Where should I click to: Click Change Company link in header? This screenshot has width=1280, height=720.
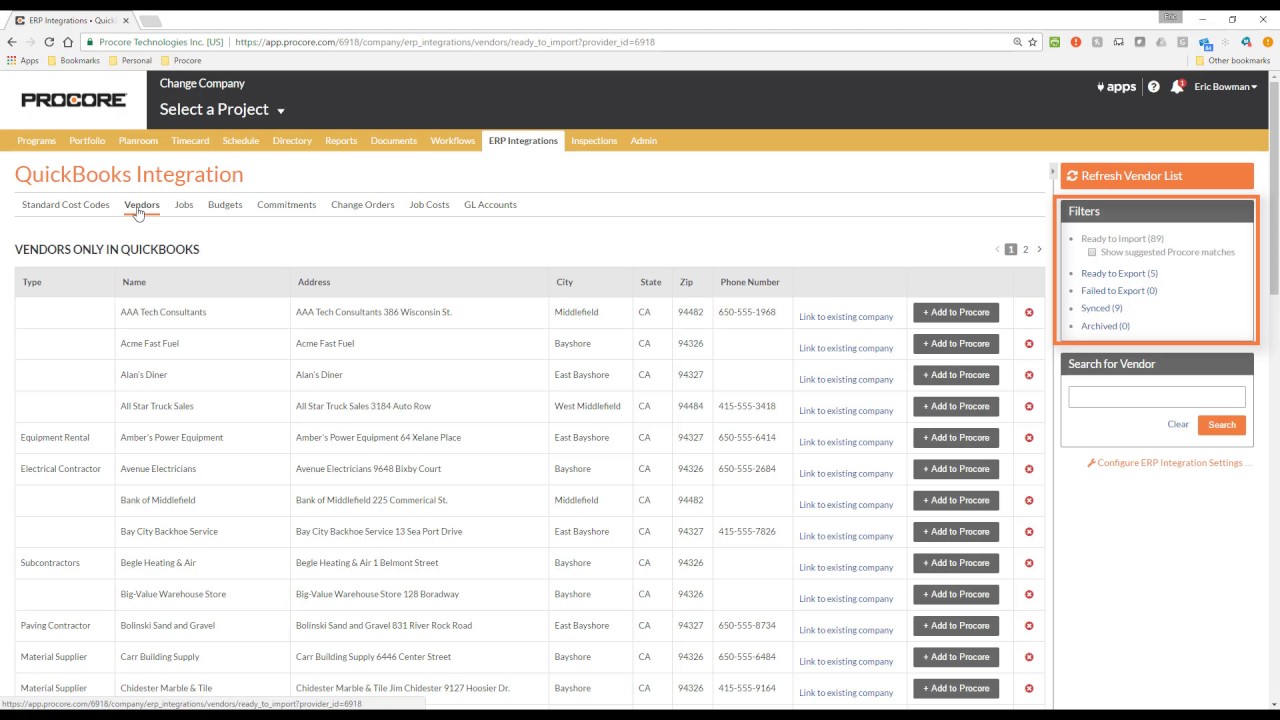pos(202,84)
